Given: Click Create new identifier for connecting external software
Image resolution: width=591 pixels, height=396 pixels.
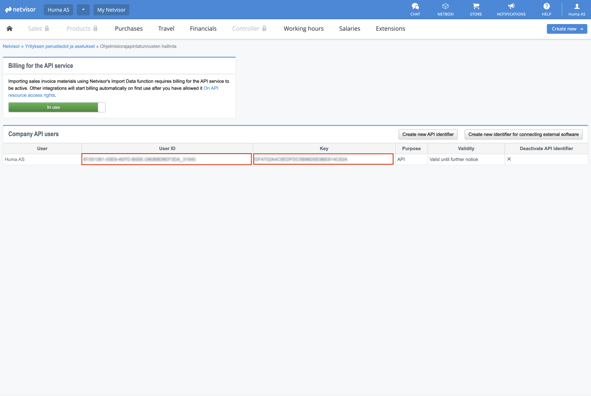Looking at the screenshot, I should [x=523, y=134].
